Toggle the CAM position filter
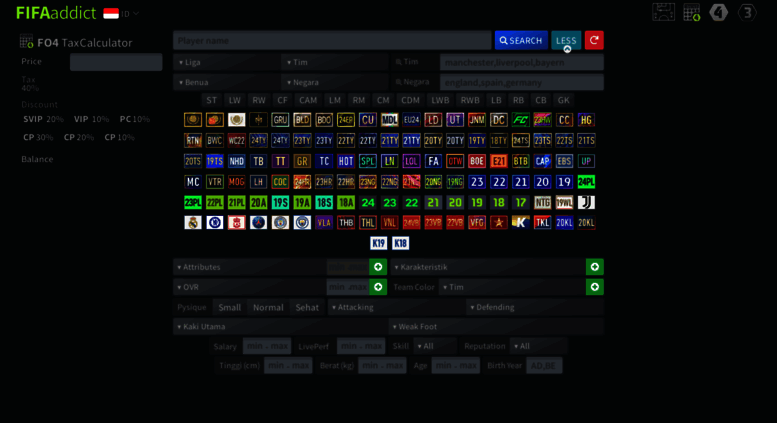This screenshot has width=777, height=423. (x=308, y=100)
